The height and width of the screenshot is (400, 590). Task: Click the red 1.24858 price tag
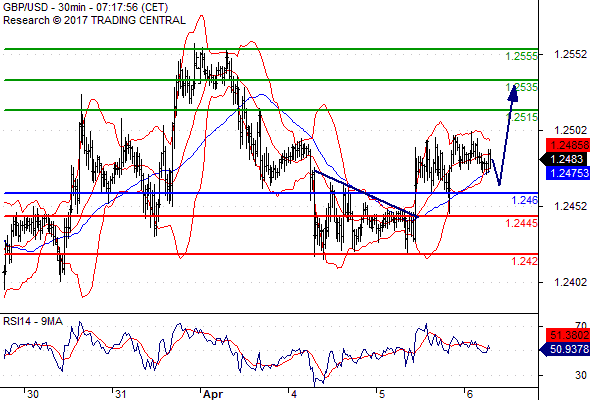coord(568,145)
